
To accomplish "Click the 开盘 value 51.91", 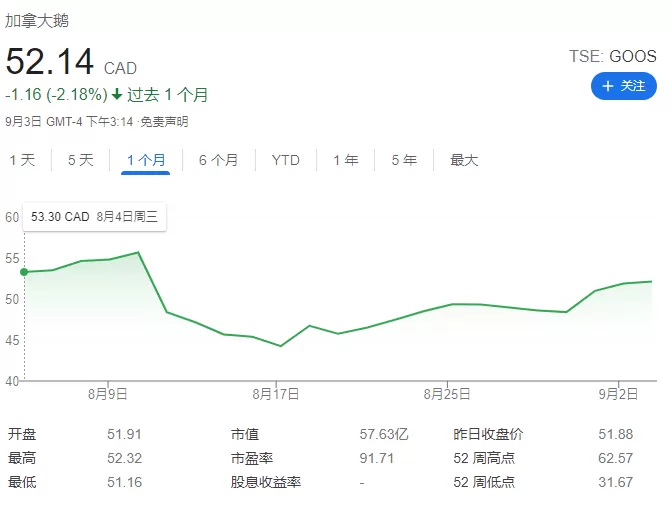I will point(124,434).
